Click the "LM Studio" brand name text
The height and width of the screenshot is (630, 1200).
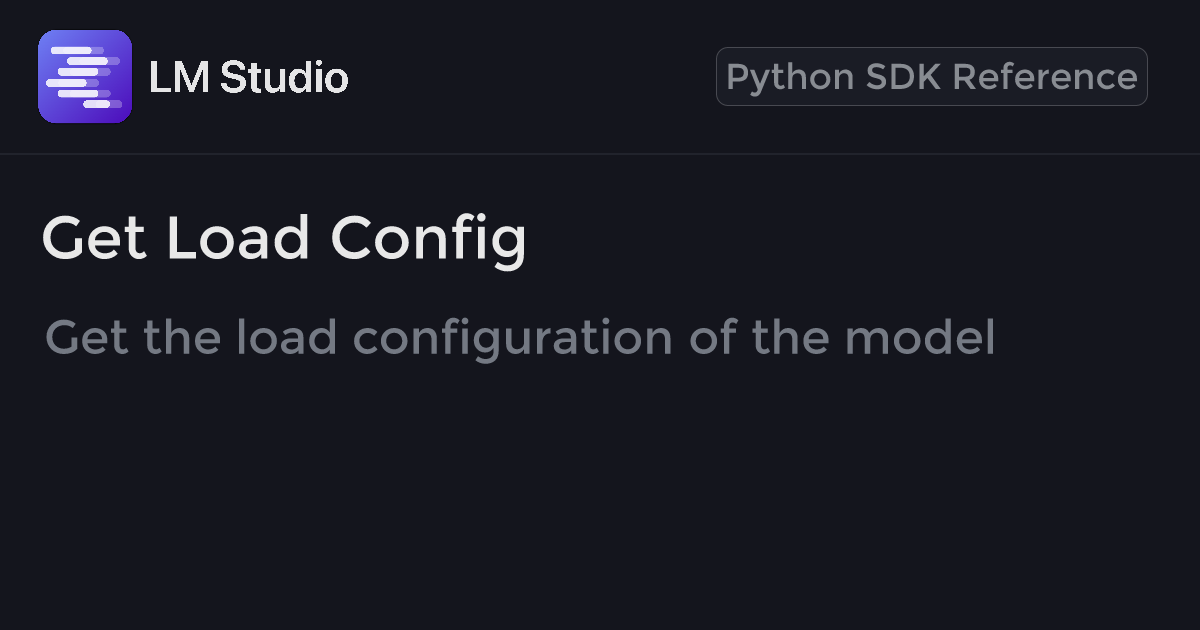[248, 77]
